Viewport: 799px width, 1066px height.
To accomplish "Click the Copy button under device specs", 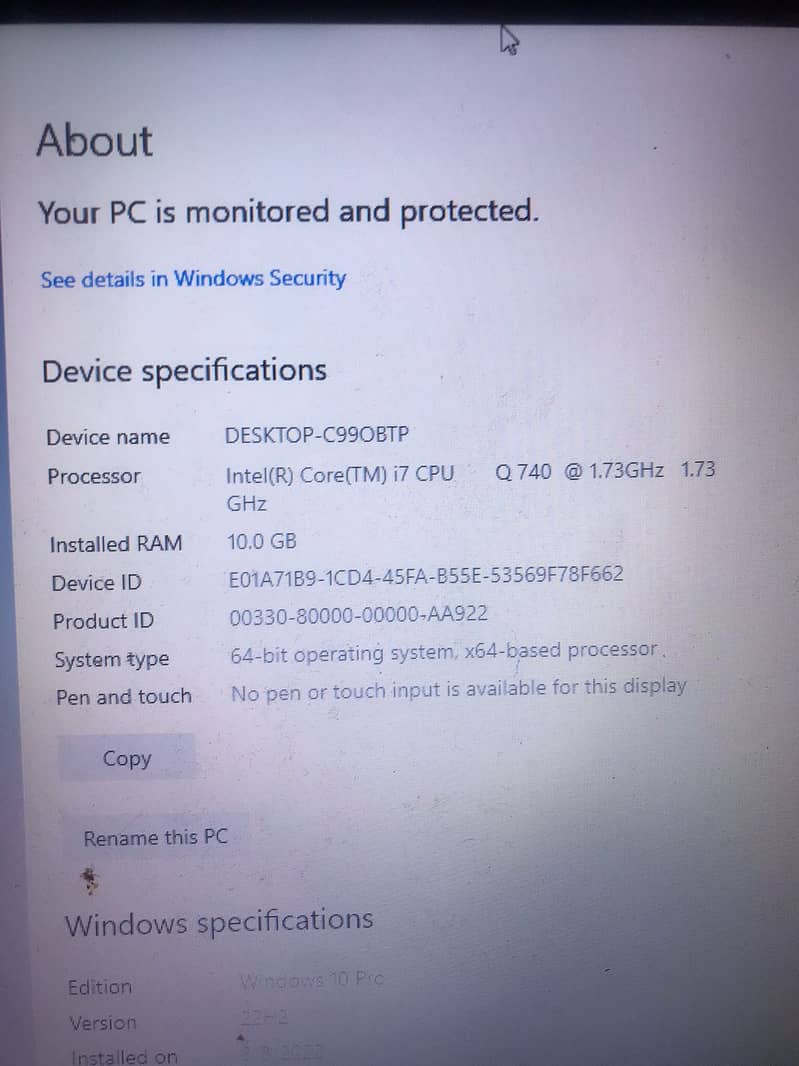I will point(126,757).
